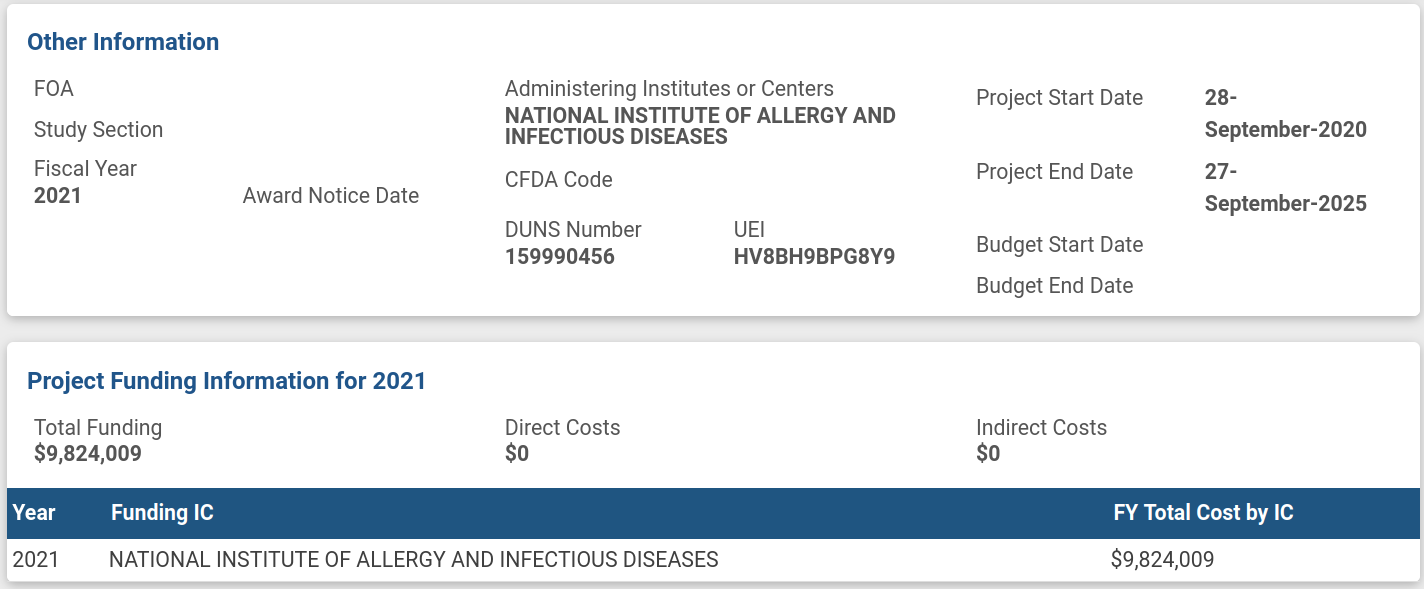Click the Project Funding Information for 2021 heading
This screenshot has width=1424, height=589.
227,381
